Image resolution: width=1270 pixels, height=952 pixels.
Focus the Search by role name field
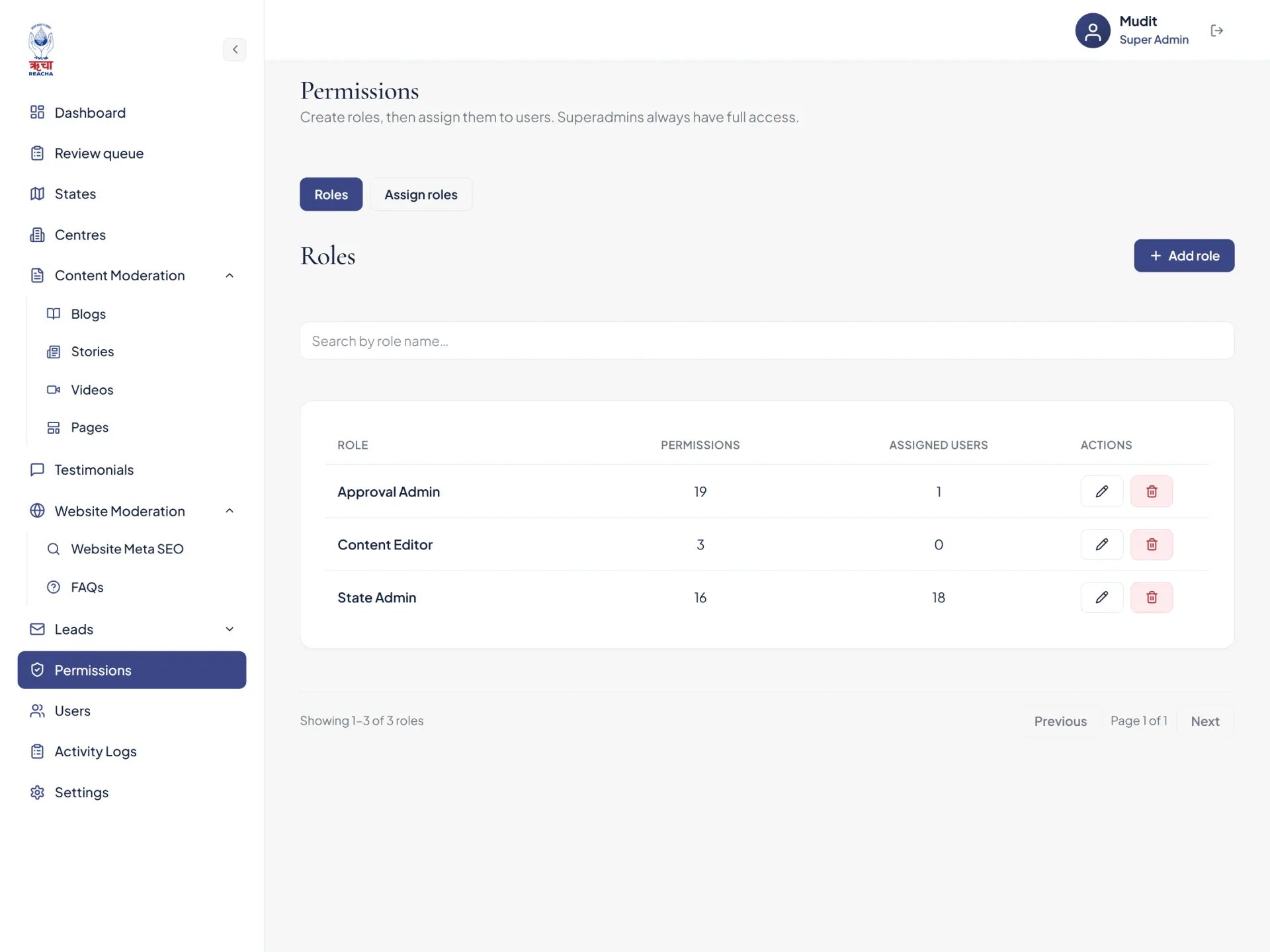[x=767, y=340]
